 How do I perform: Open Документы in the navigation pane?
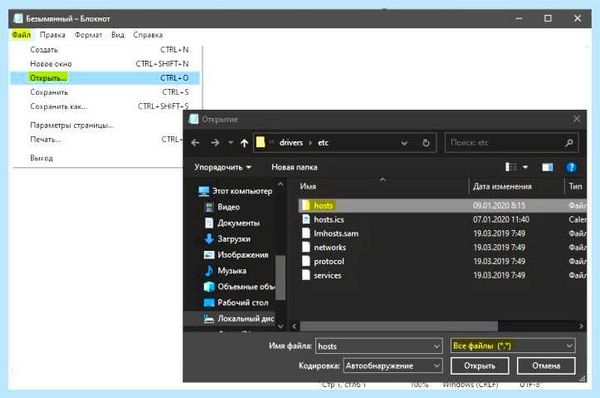click(x=232, y=223)
